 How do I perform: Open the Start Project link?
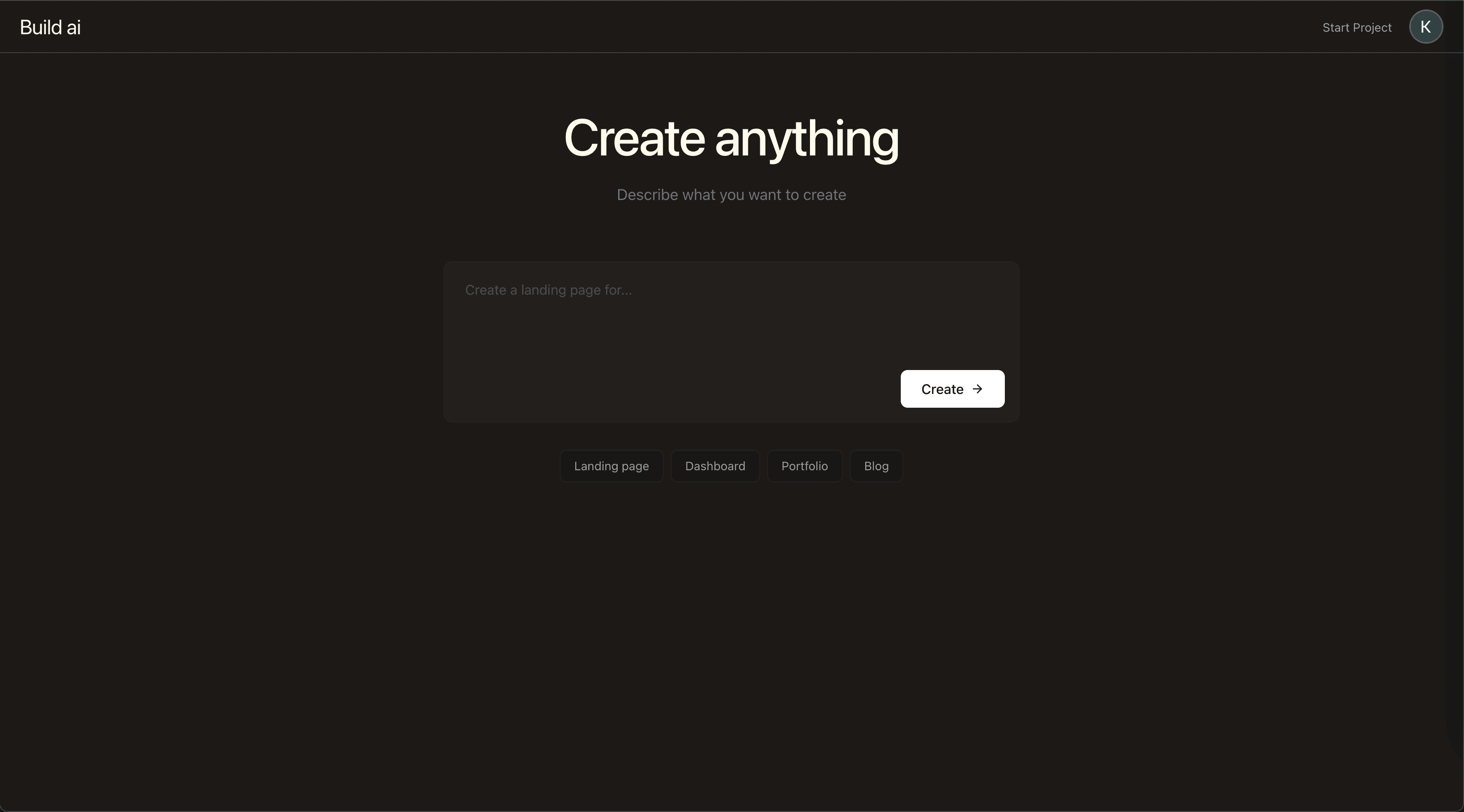click(x=1356, y=28)
